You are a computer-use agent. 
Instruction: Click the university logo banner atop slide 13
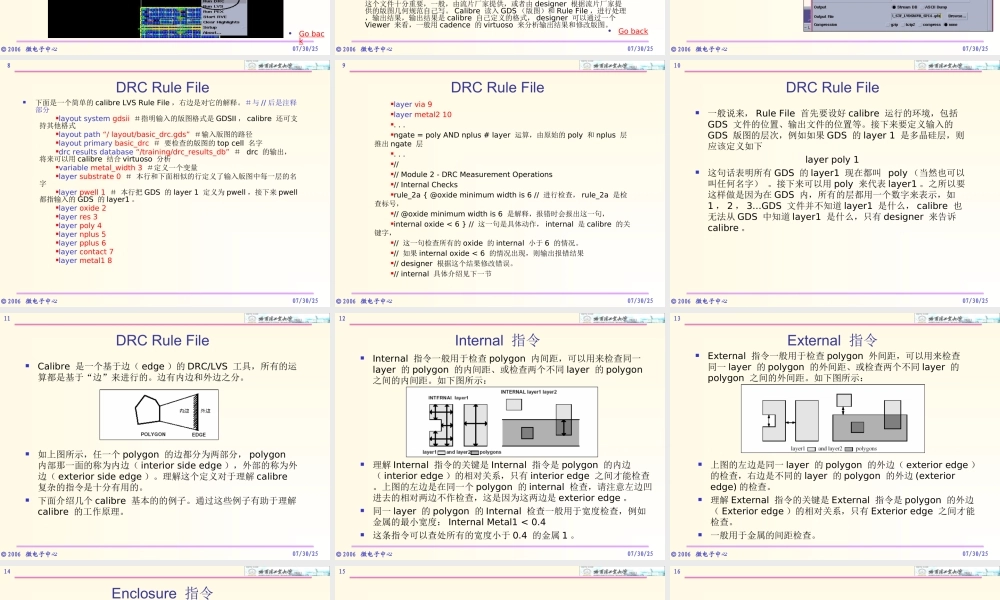pos(957,318)
